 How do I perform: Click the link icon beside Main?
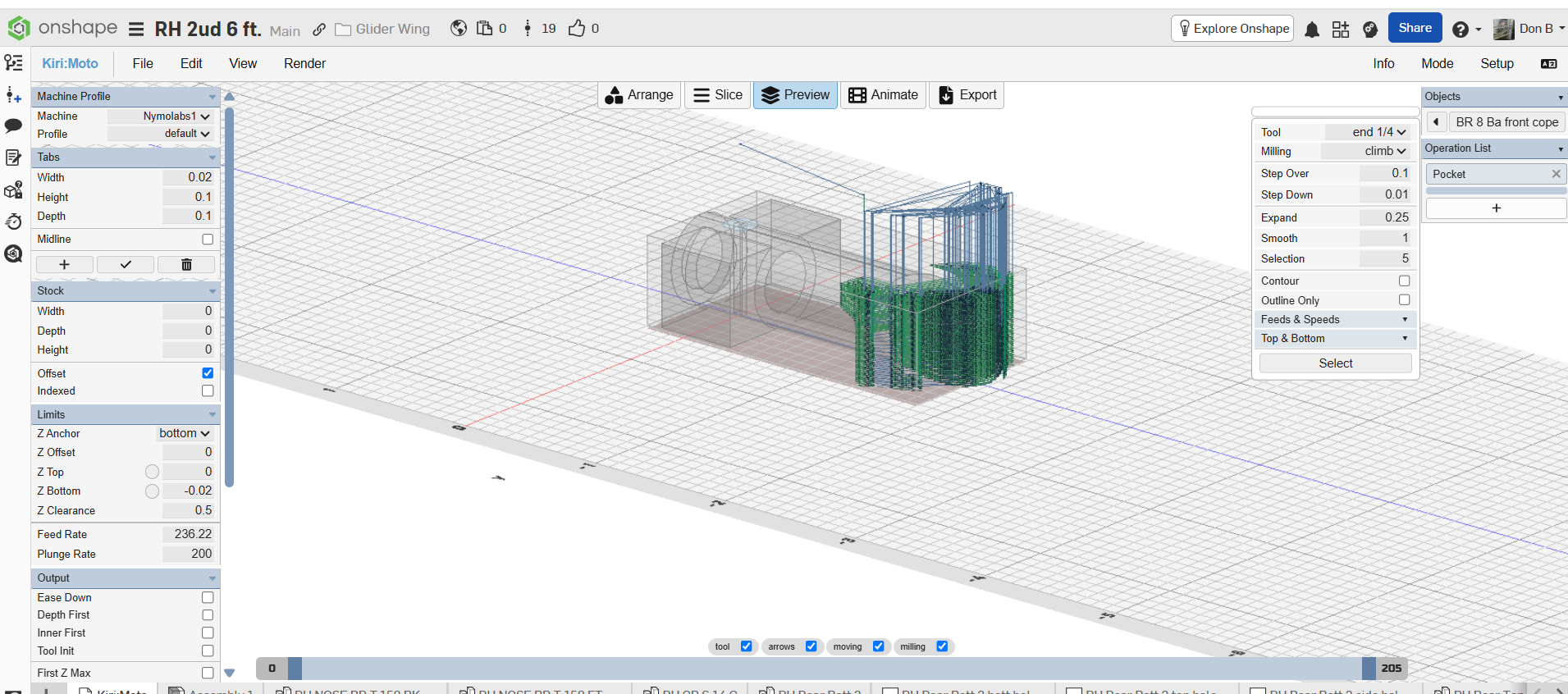[319, 30]
